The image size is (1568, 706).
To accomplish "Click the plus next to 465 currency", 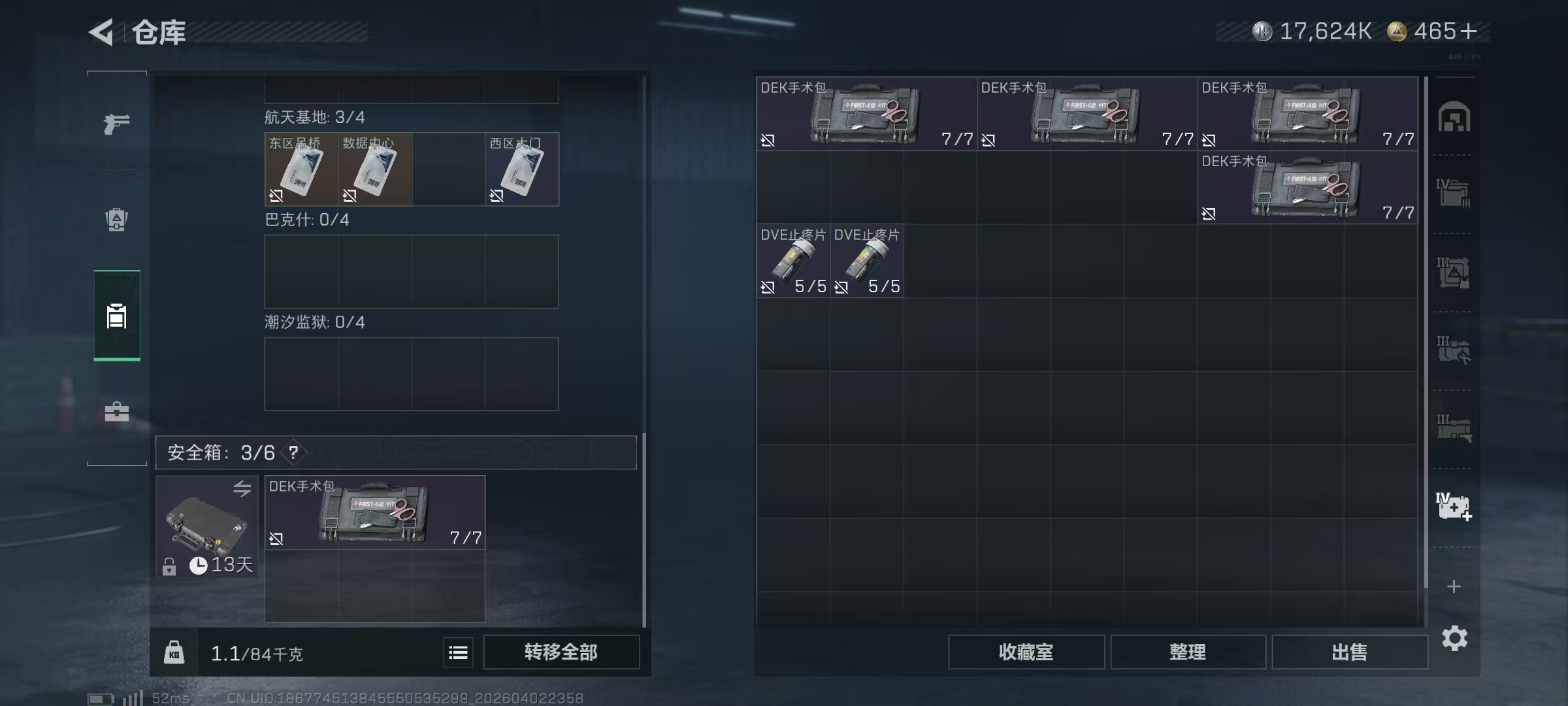I will (x=1468, y=31).
